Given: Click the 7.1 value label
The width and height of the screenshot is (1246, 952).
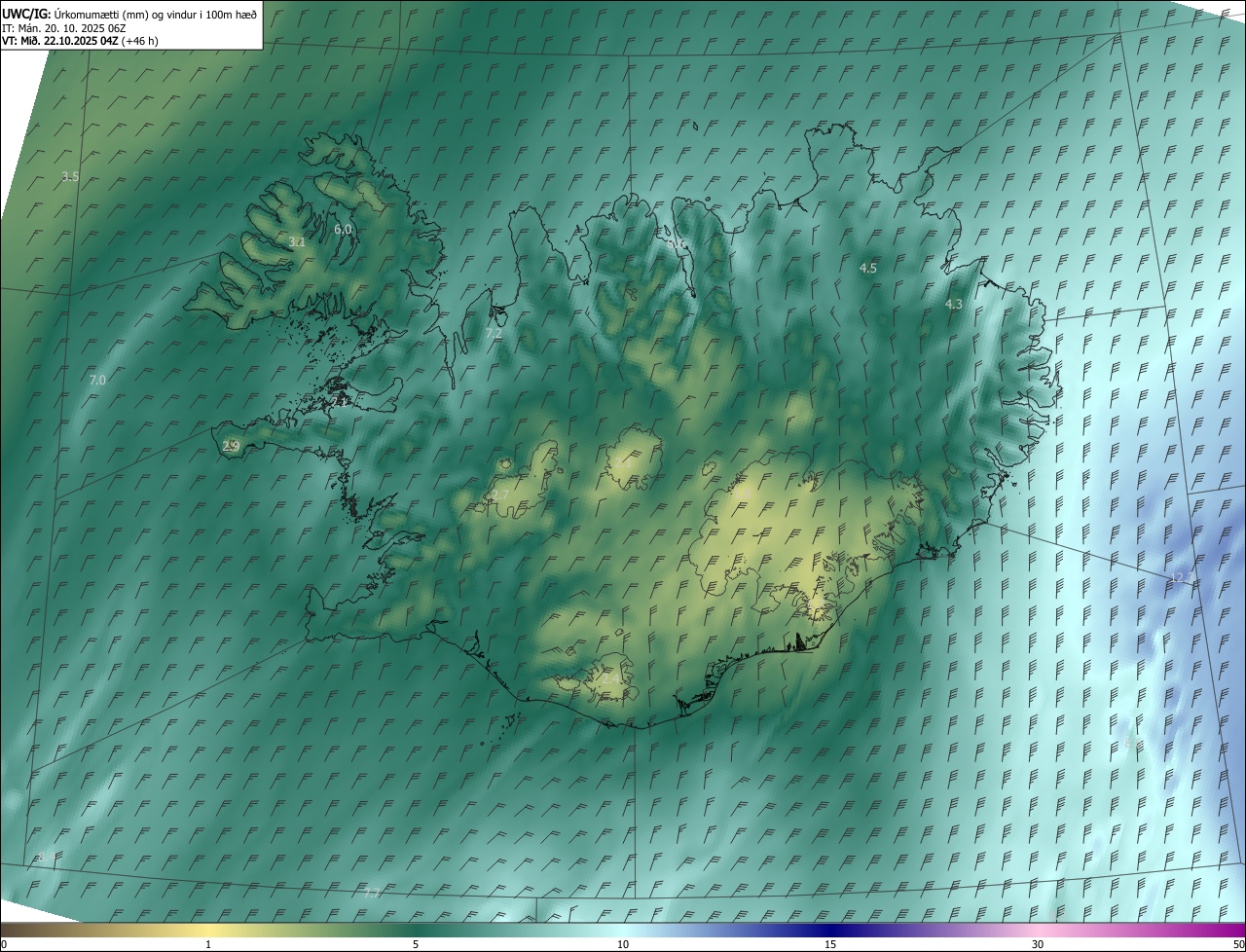Looking at the screenshot, I should pyautogui.click(x=339, y=401).
